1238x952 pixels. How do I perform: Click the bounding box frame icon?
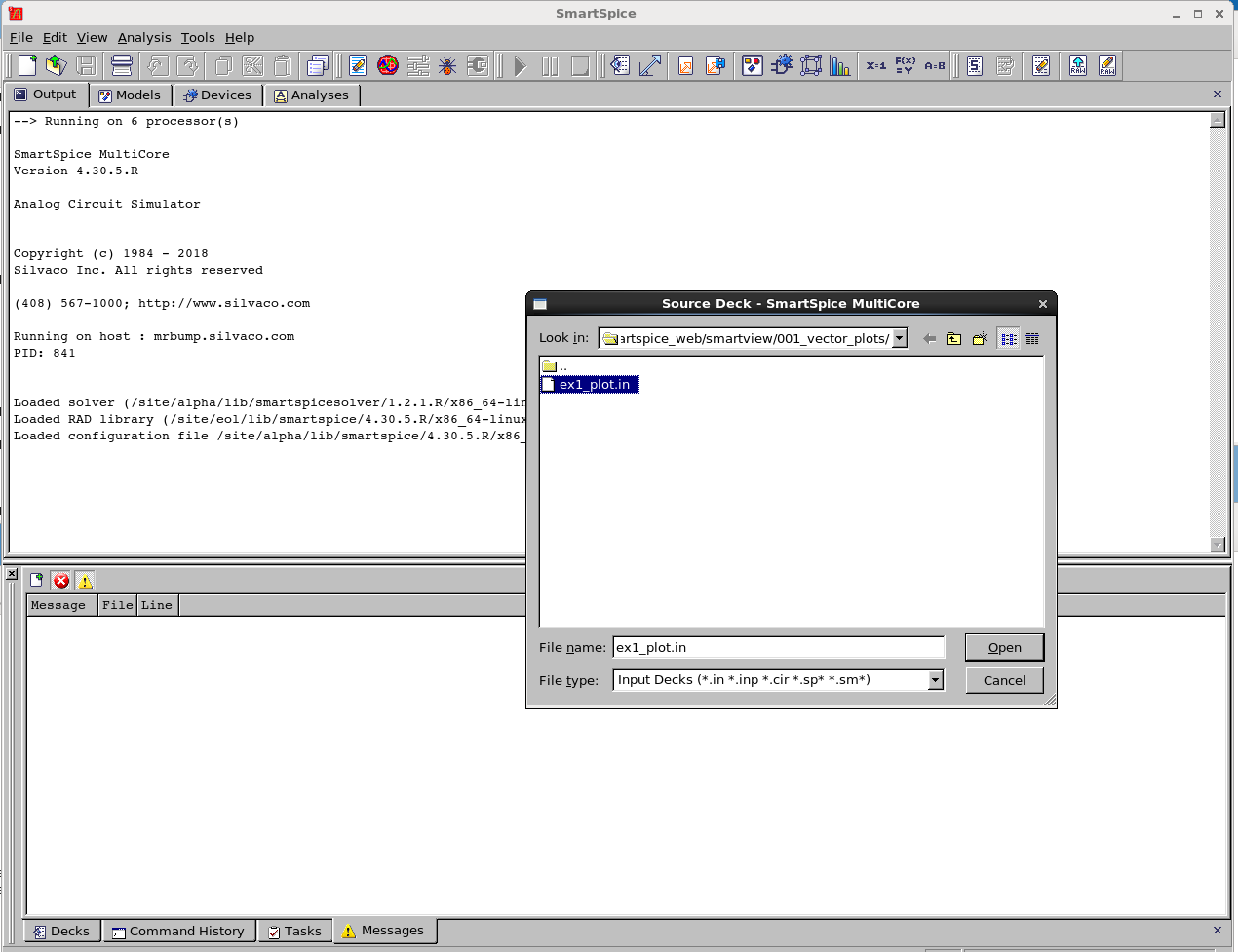pyautogui.click(x=811, y=65)
